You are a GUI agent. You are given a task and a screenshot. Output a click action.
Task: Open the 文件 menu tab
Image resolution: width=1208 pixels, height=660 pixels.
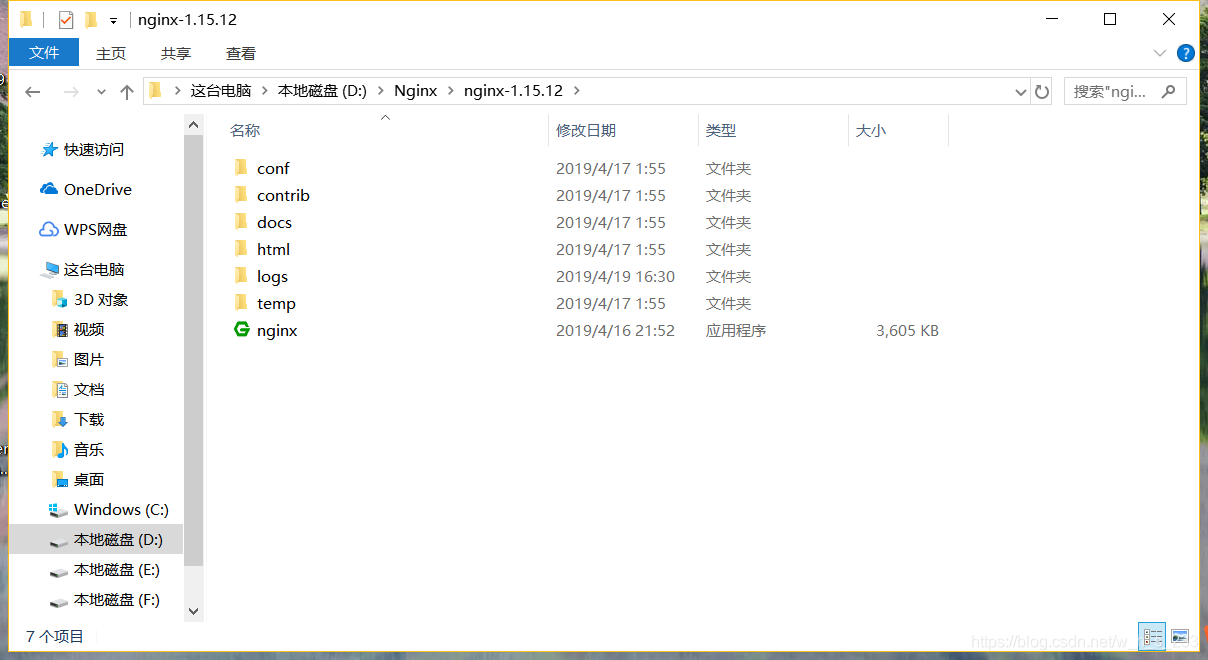[x=44, y=53]
